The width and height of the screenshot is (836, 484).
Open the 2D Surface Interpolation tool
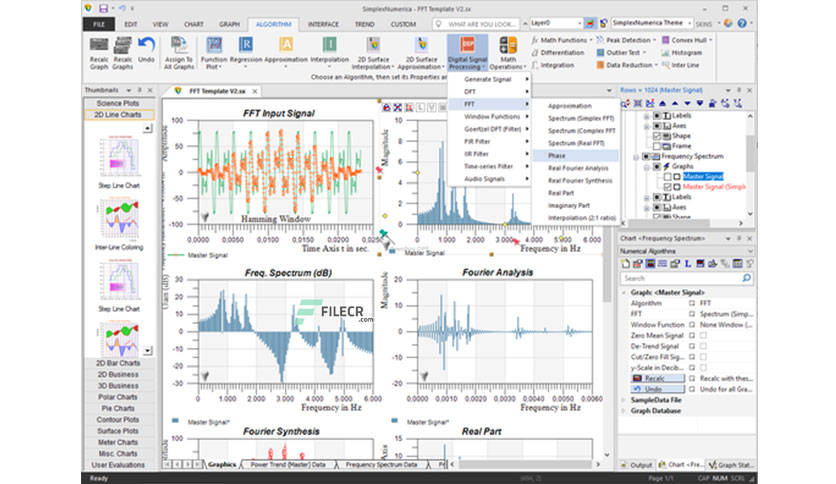click(x=373, y=53)
